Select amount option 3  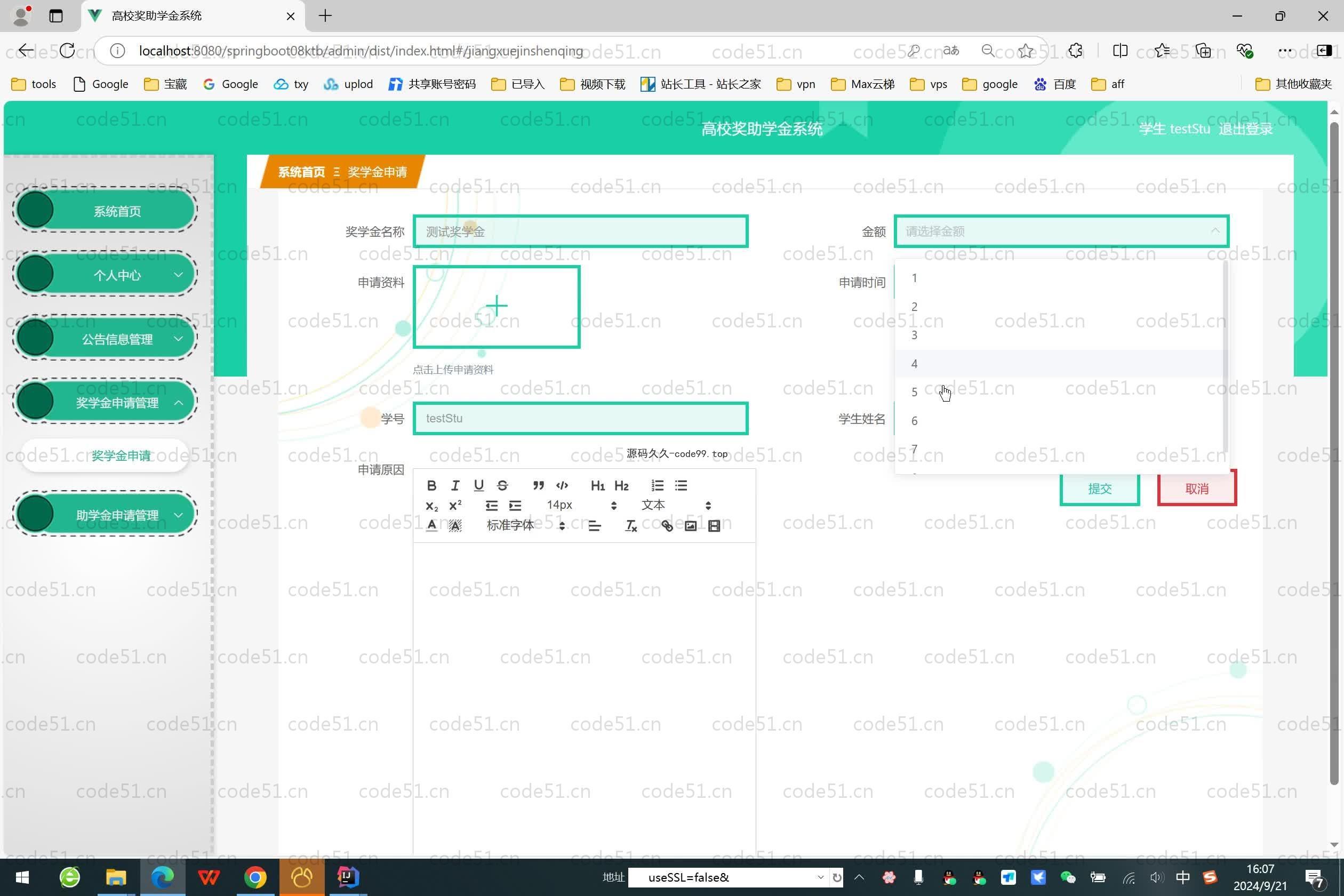pyautogui.click(x=1058, y=335)
